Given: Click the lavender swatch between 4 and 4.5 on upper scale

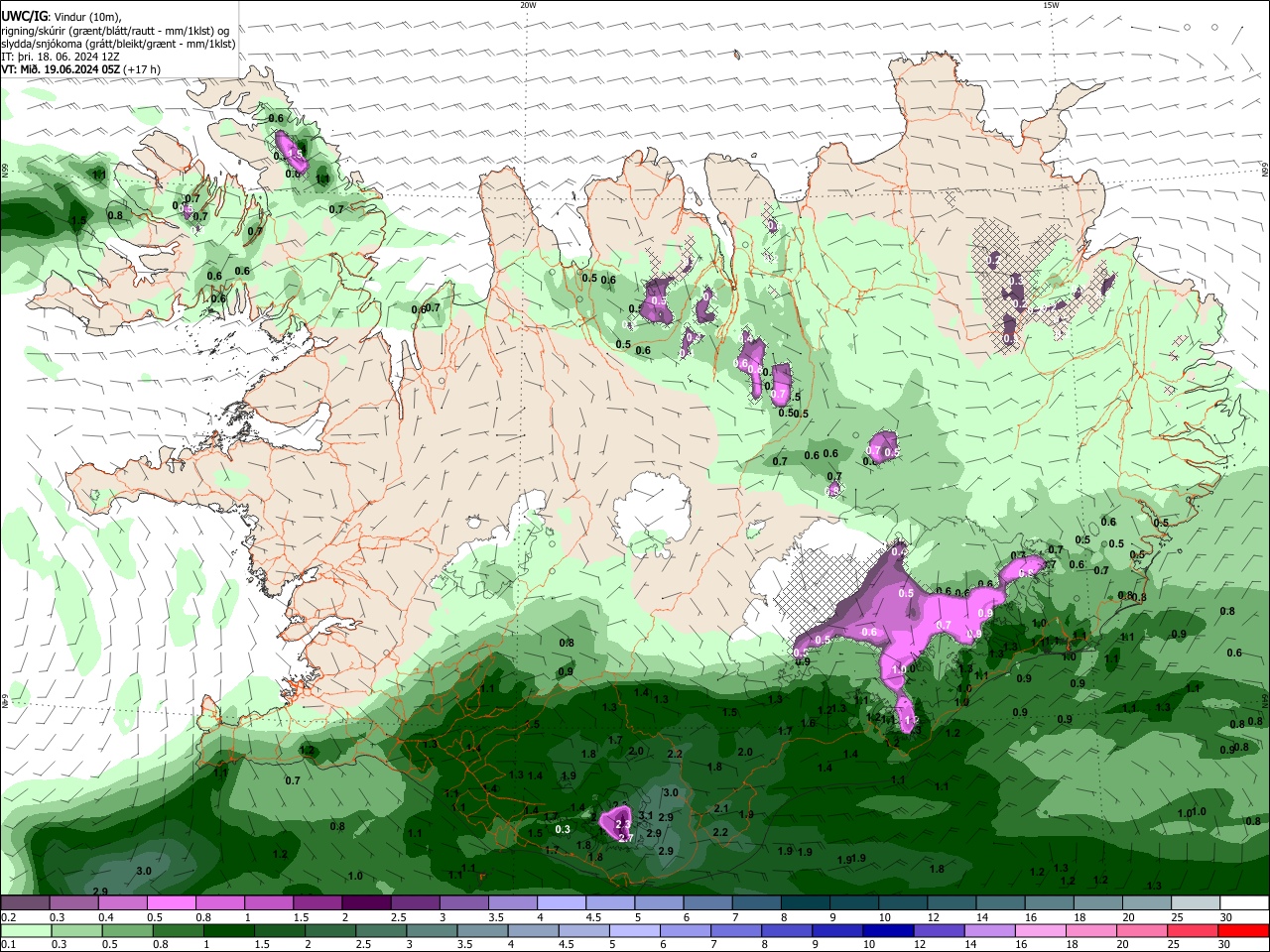Looking at the screenshot, I should 562,903.
